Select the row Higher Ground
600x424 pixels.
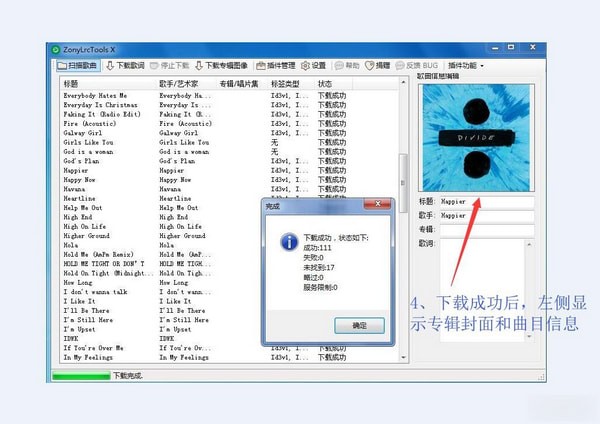(x=161, y=236)
